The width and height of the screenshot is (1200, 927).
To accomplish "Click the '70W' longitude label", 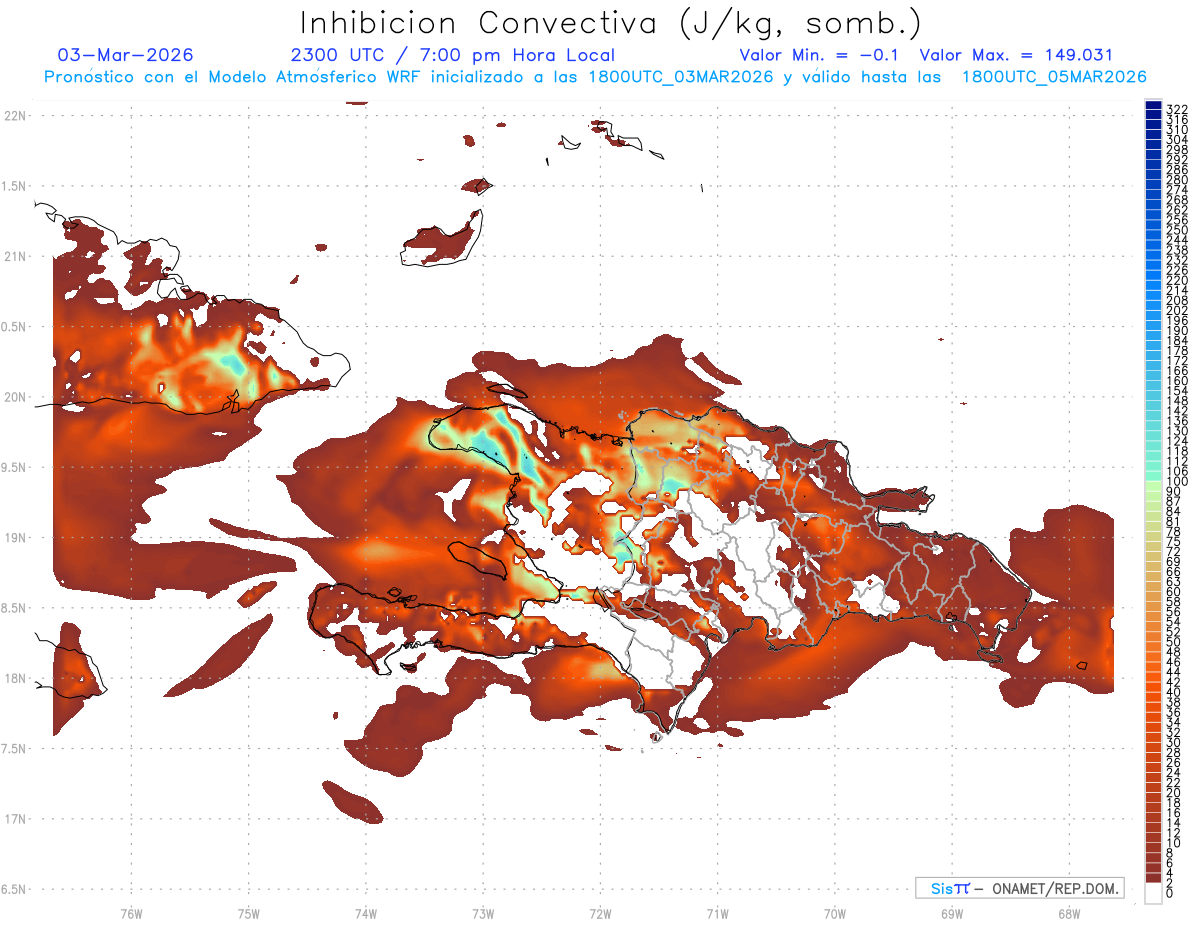I will tap(834, 913).
